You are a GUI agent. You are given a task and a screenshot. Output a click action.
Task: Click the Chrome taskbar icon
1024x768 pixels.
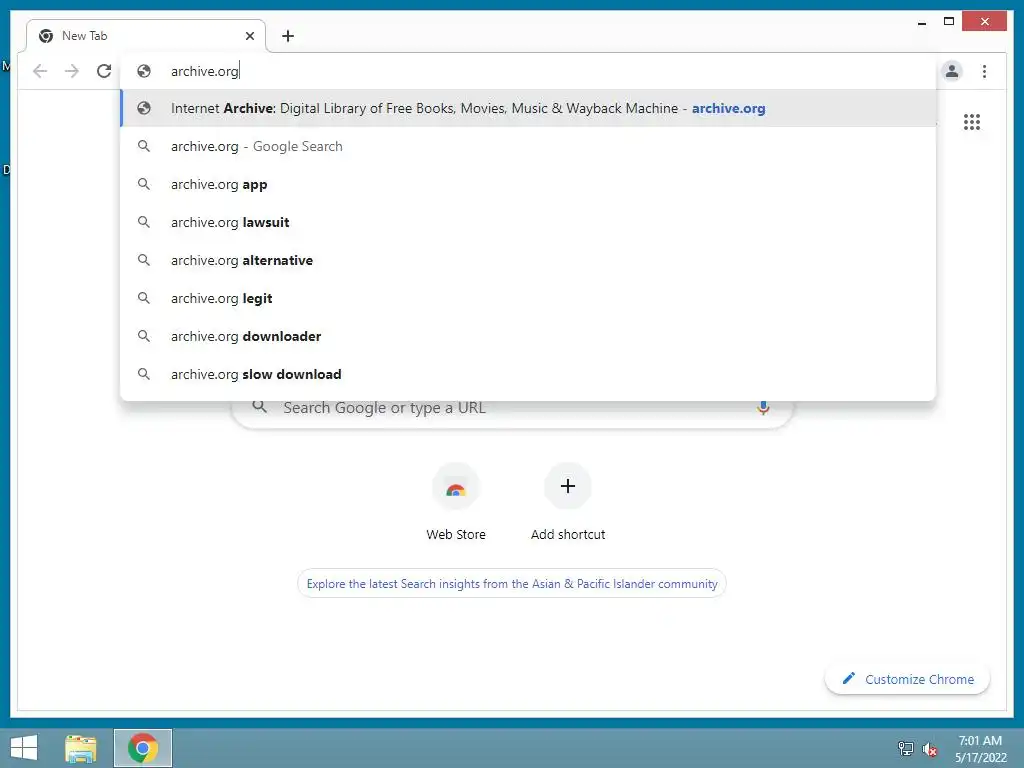click(x=143, y=748)
